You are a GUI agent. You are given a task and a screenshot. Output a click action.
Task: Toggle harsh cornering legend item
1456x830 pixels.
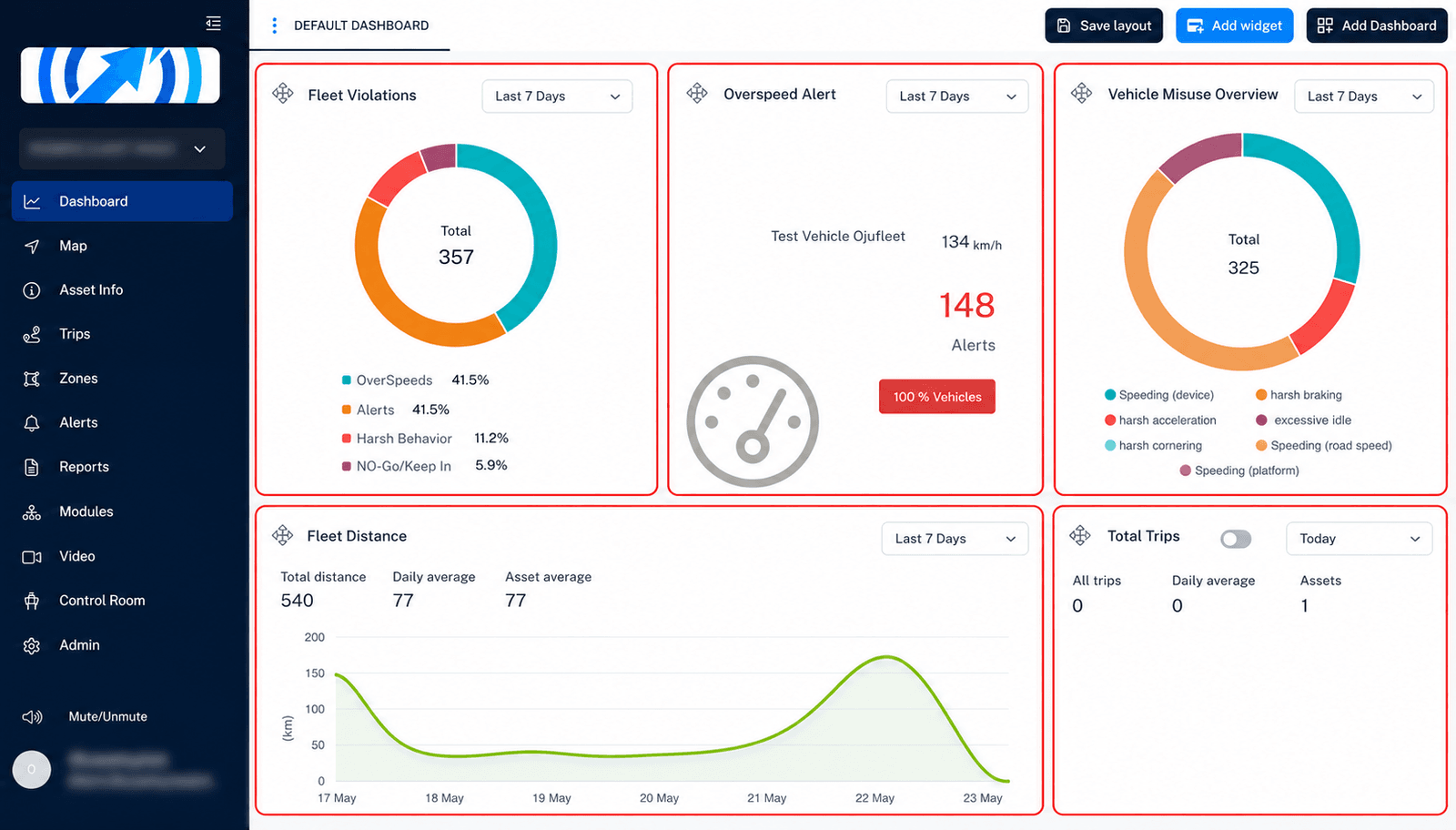click(x=1153, y=446)
